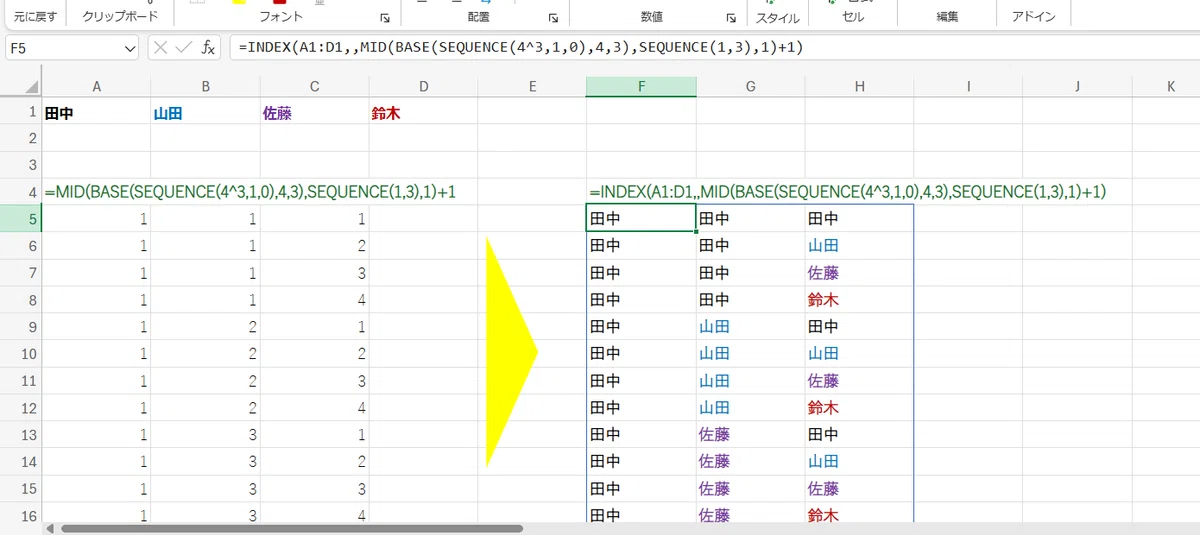
Task: Click cell G13 showing 佐藤
Action: 750,434
